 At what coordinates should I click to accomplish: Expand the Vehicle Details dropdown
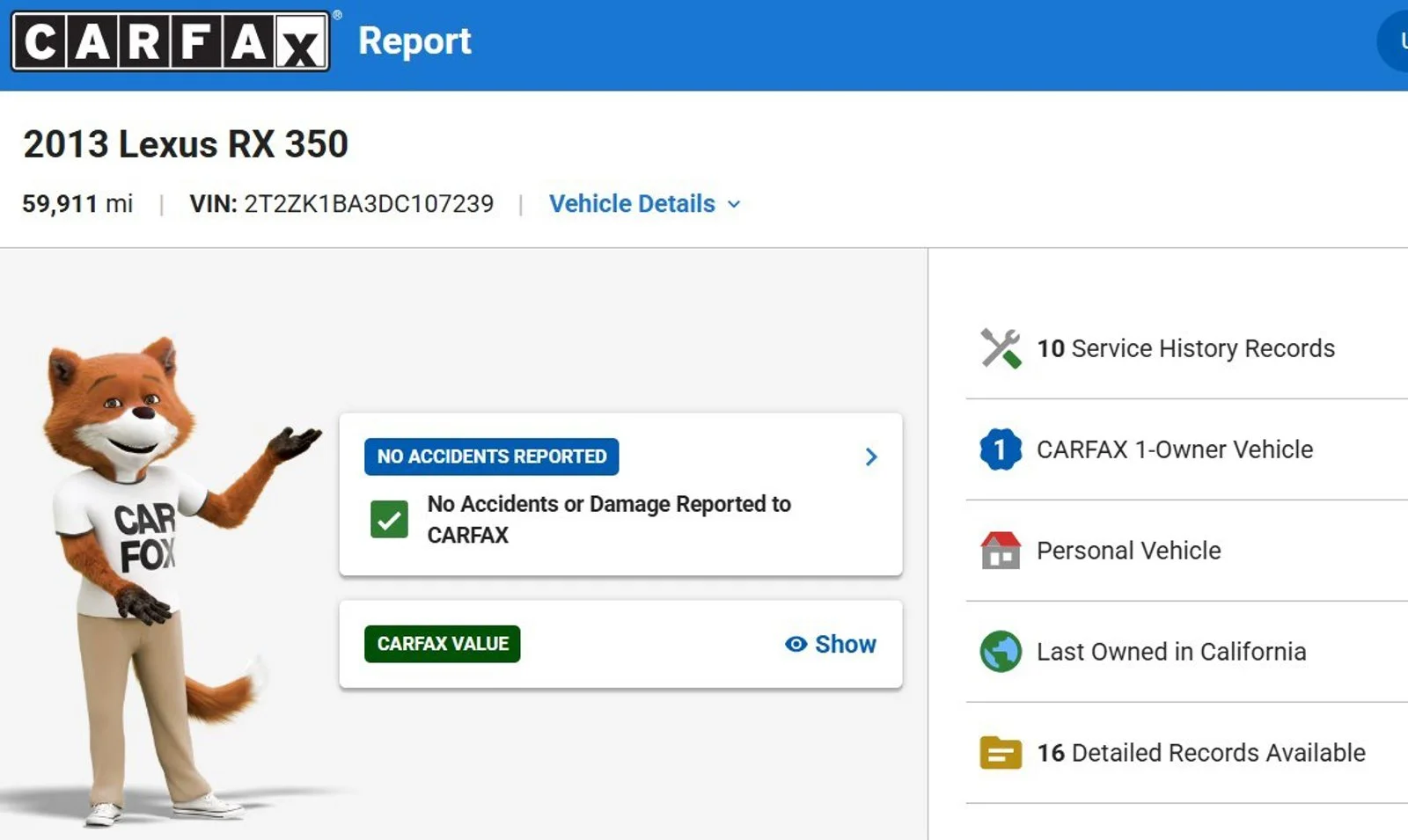[645, 204]
